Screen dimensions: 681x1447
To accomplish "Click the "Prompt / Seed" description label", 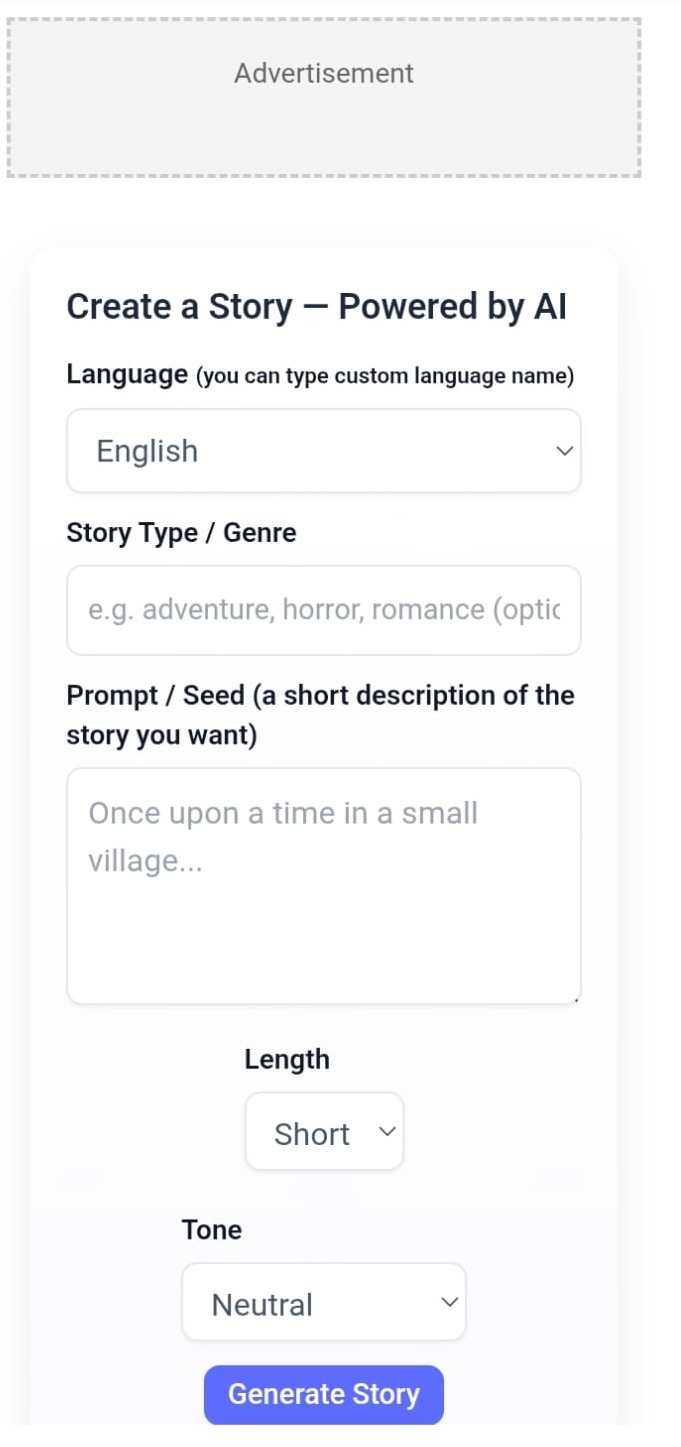I will 320,715.
